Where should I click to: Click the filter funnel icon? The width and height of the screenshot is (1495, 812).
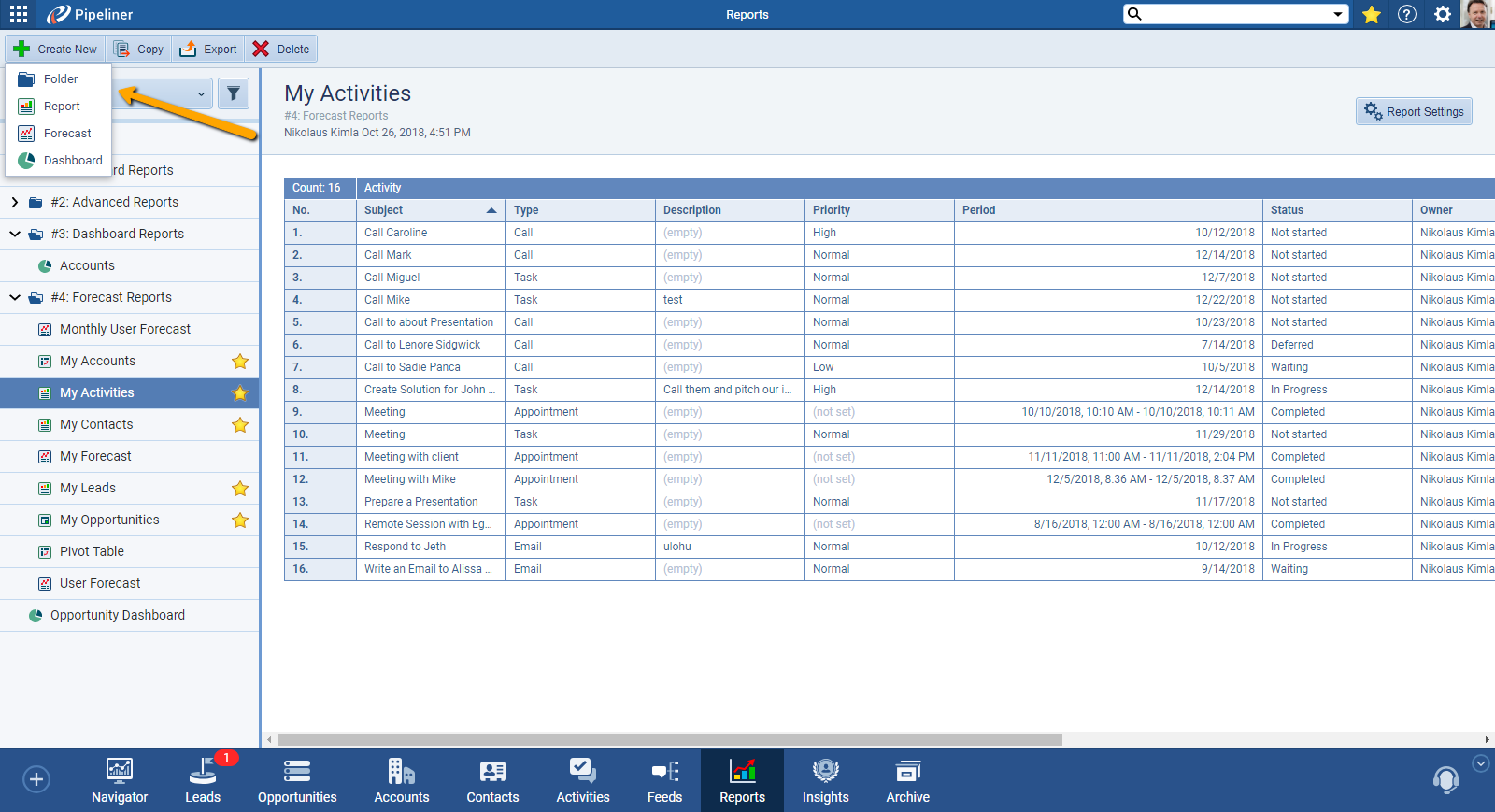click(x=234, y=93)
